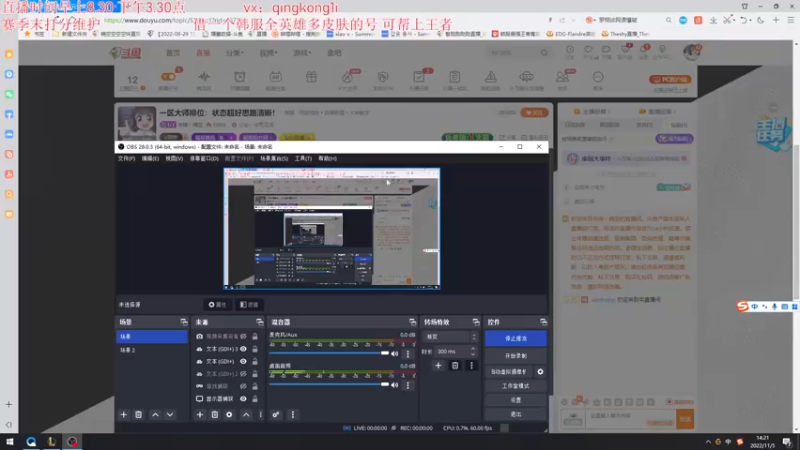The height and width of the screenshot is (450, 800).
Task: Open virtual camera settings gear icon
Action: coord(540,372)
